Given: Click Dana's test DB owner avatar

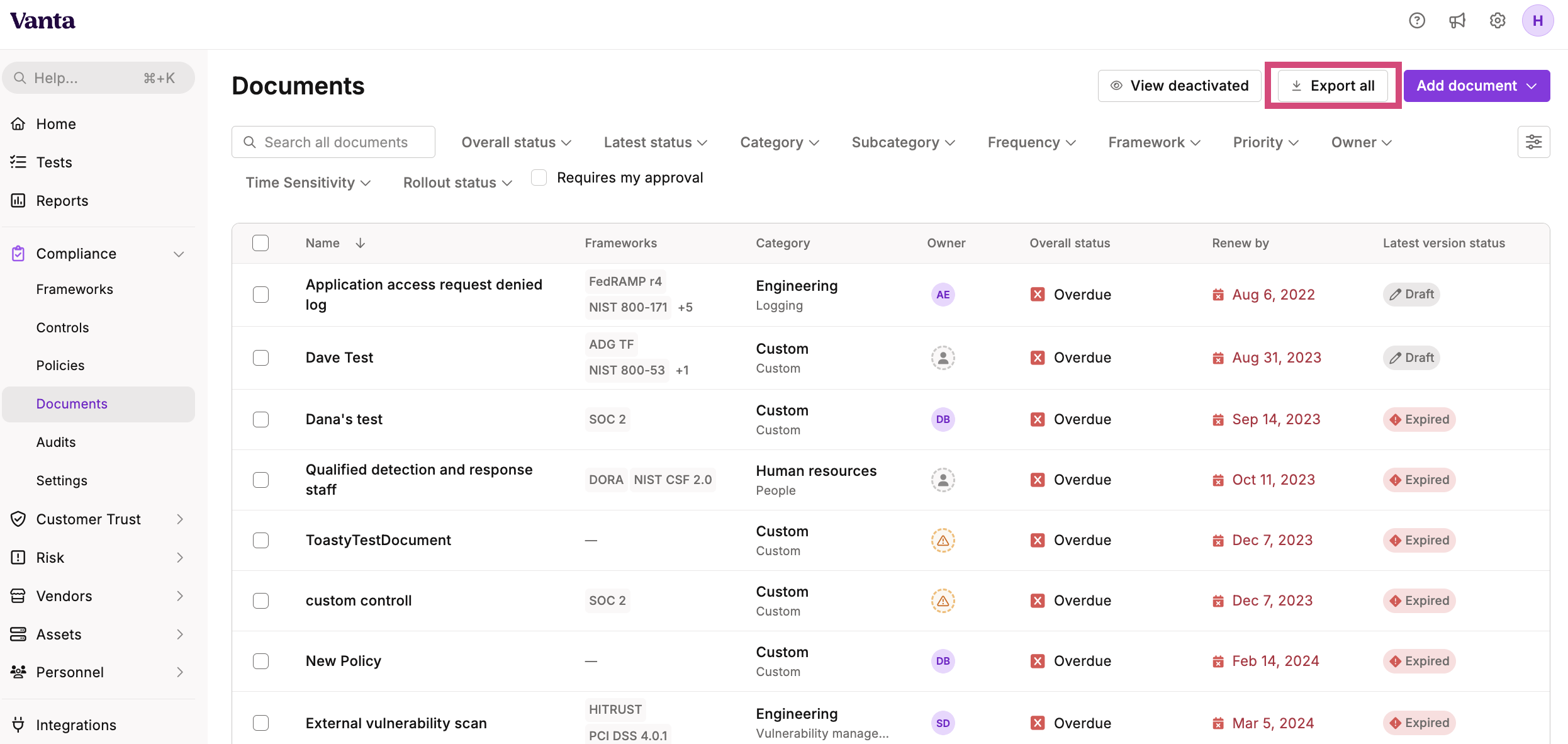Looking at the screenshot, I should click(943, 419).
